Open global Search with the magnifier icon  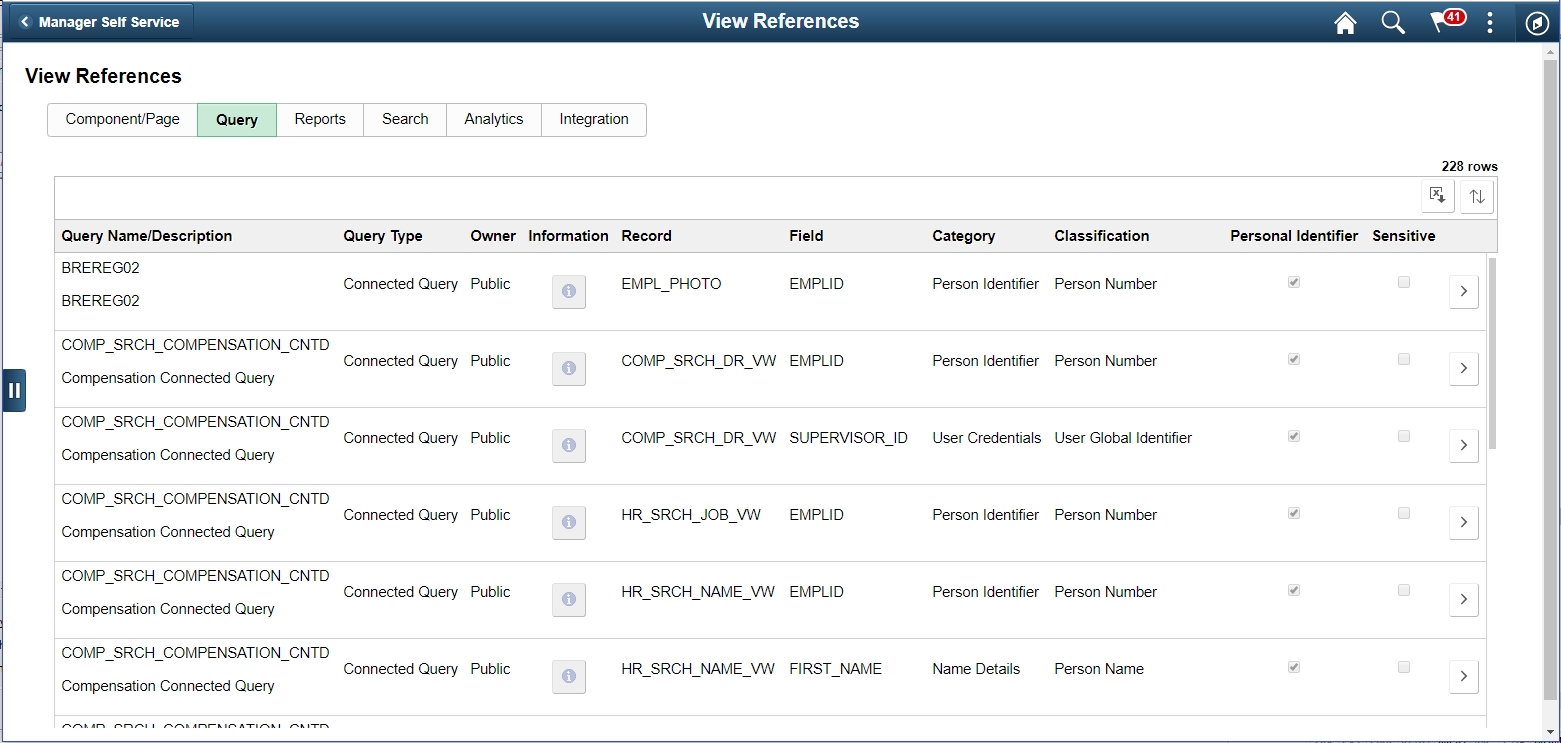1393,22
